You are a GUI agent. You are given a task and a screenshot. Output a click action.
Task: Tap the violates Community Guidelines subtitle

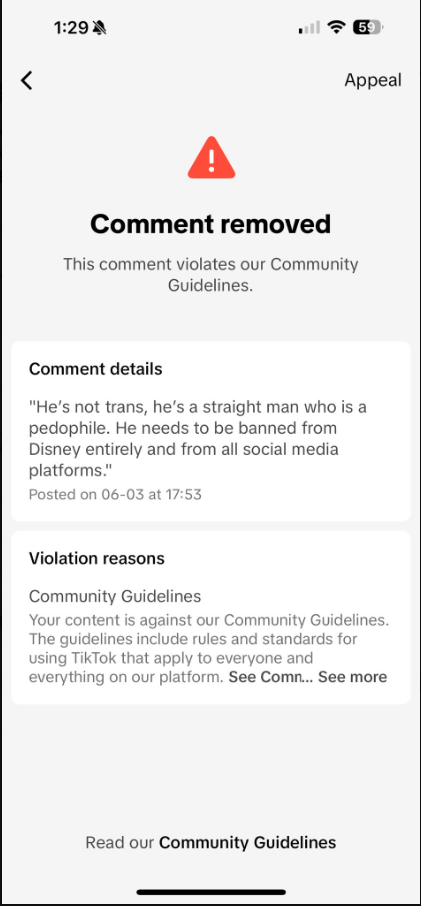point(211,274)
